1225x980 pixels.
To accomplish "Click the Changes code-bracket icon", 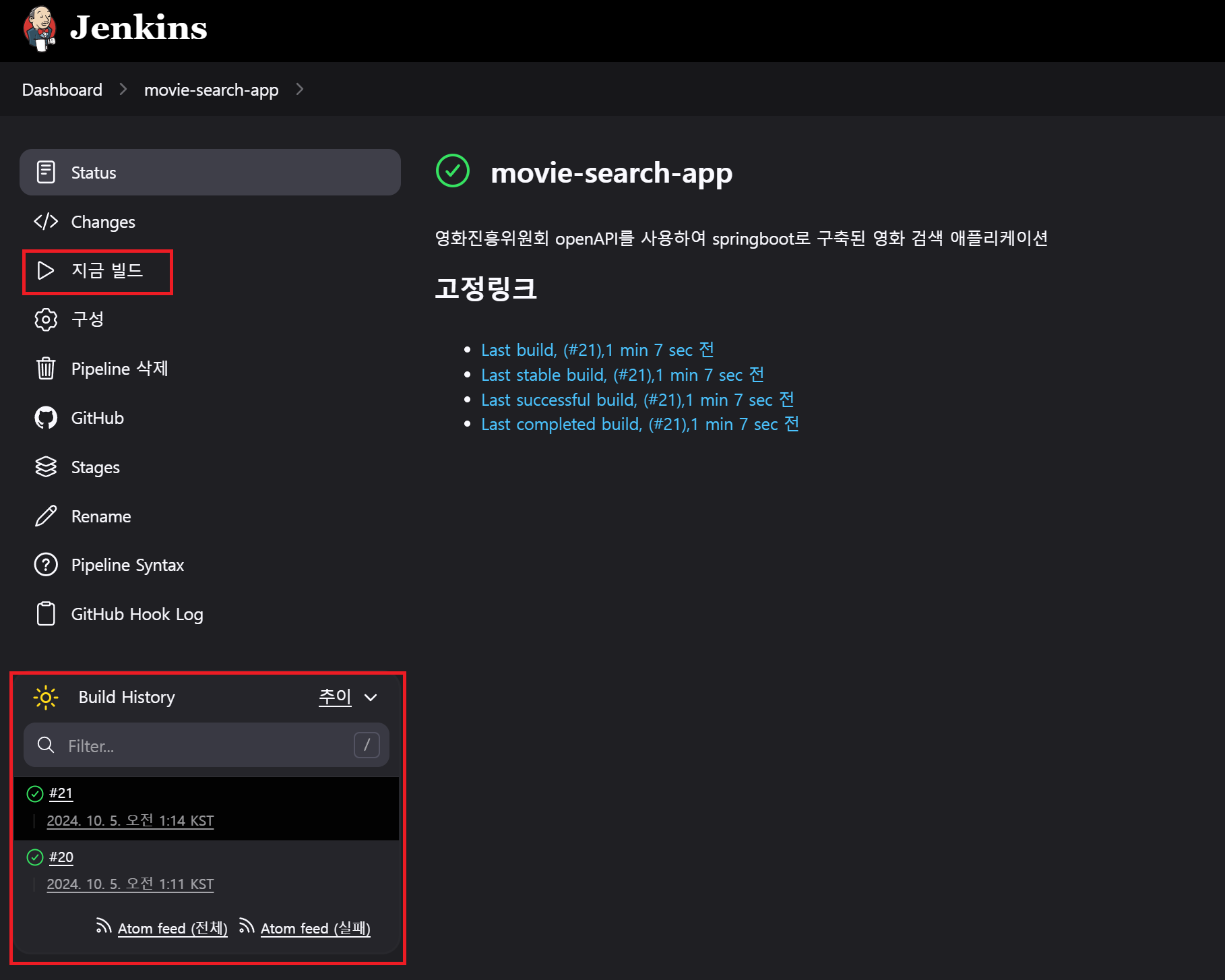I will 46,221.
